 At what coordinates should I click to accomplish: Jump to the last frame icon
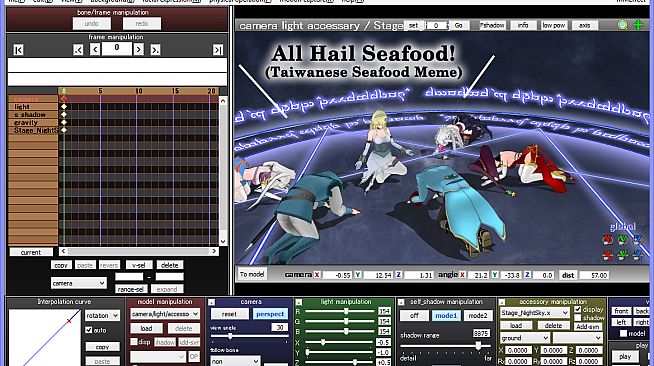click(218, 50)
